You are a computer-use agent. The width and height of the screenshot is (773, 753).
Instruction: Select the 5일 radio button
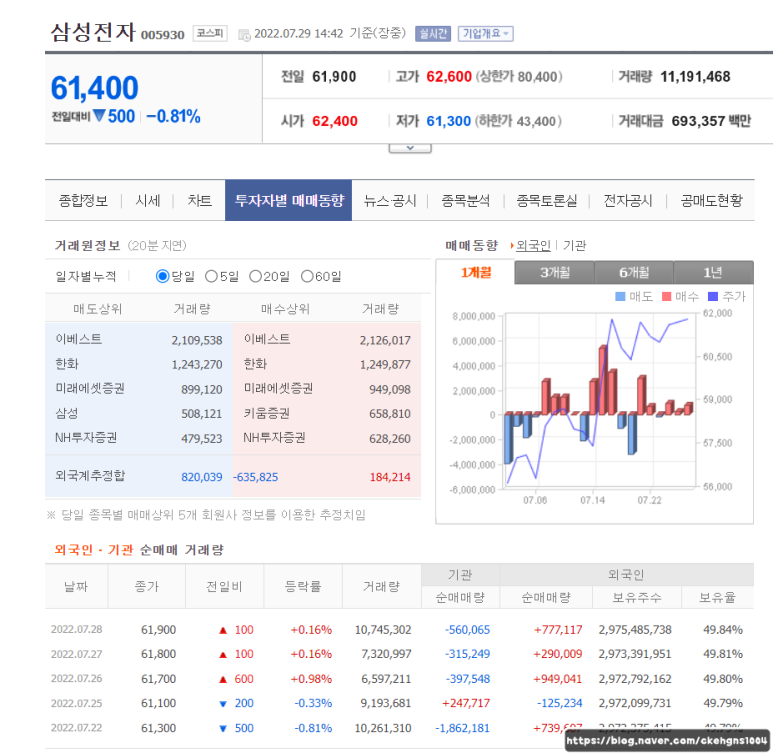(x=211, y=276)
